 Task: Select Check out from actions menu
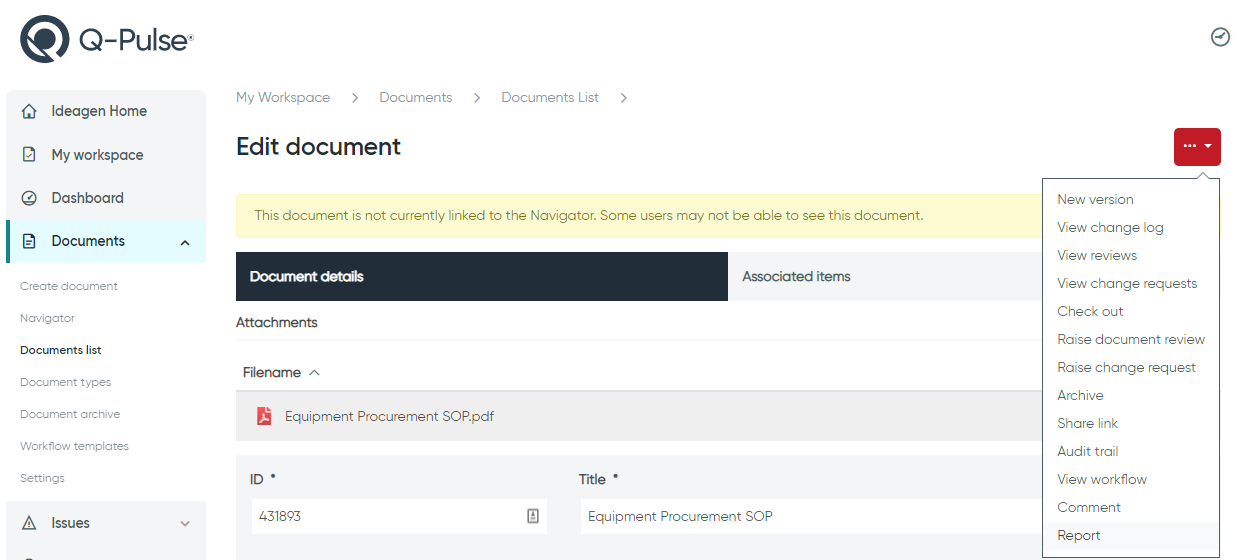point(1090,311)
